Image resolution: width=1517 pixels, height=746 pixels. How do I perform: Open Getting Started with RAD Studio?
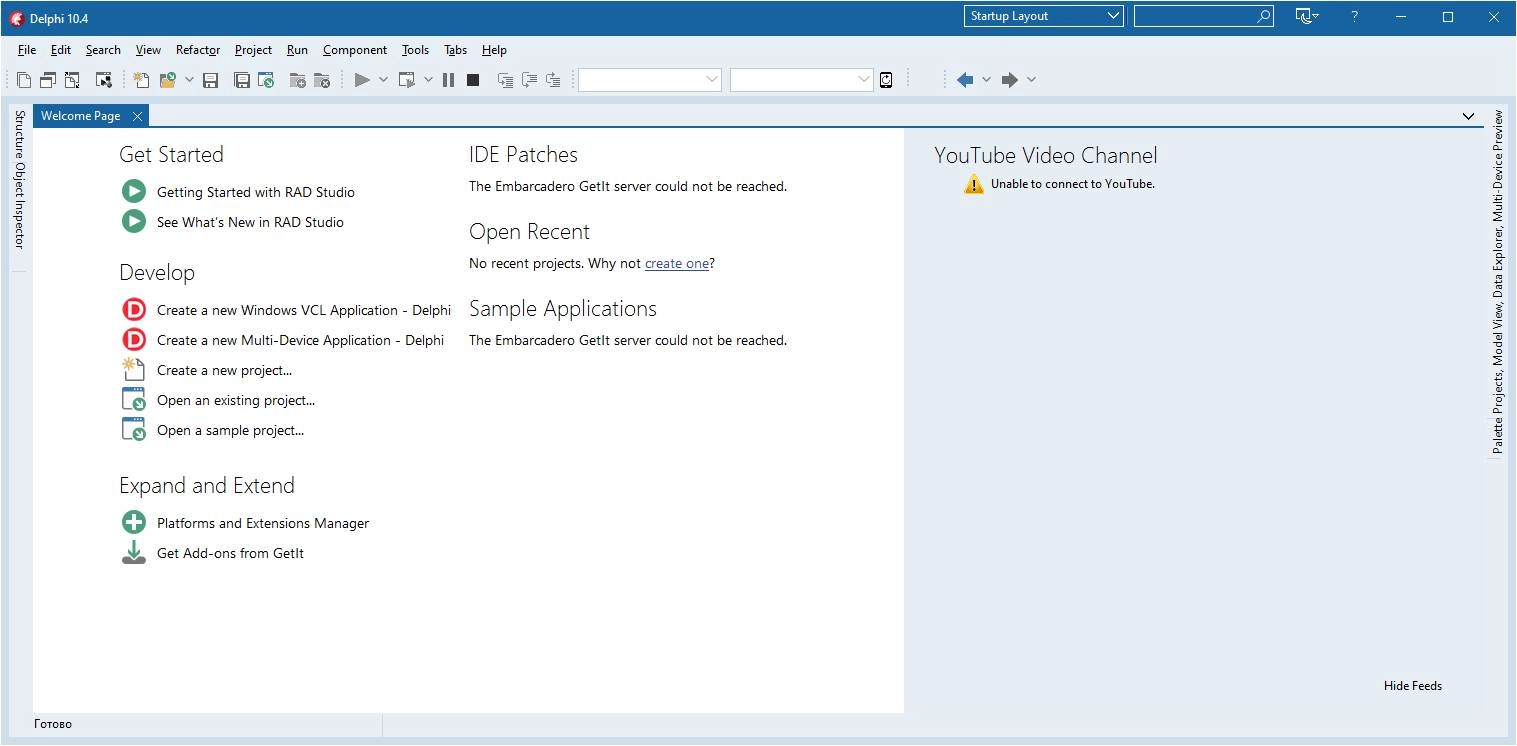[x=256, y=192]
